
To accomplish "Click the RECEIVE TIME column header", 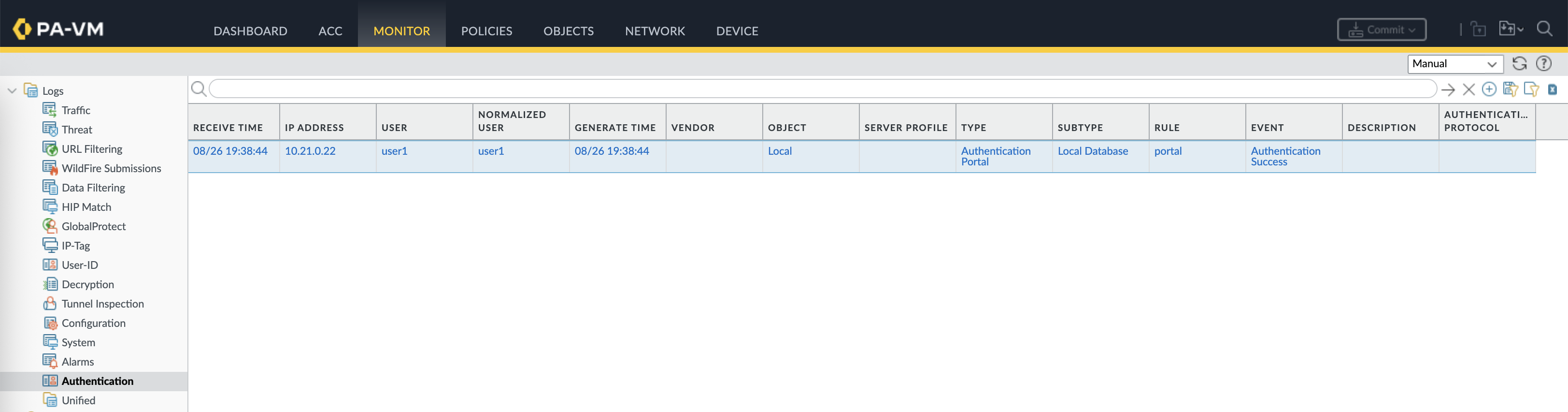I will (228, 127).
